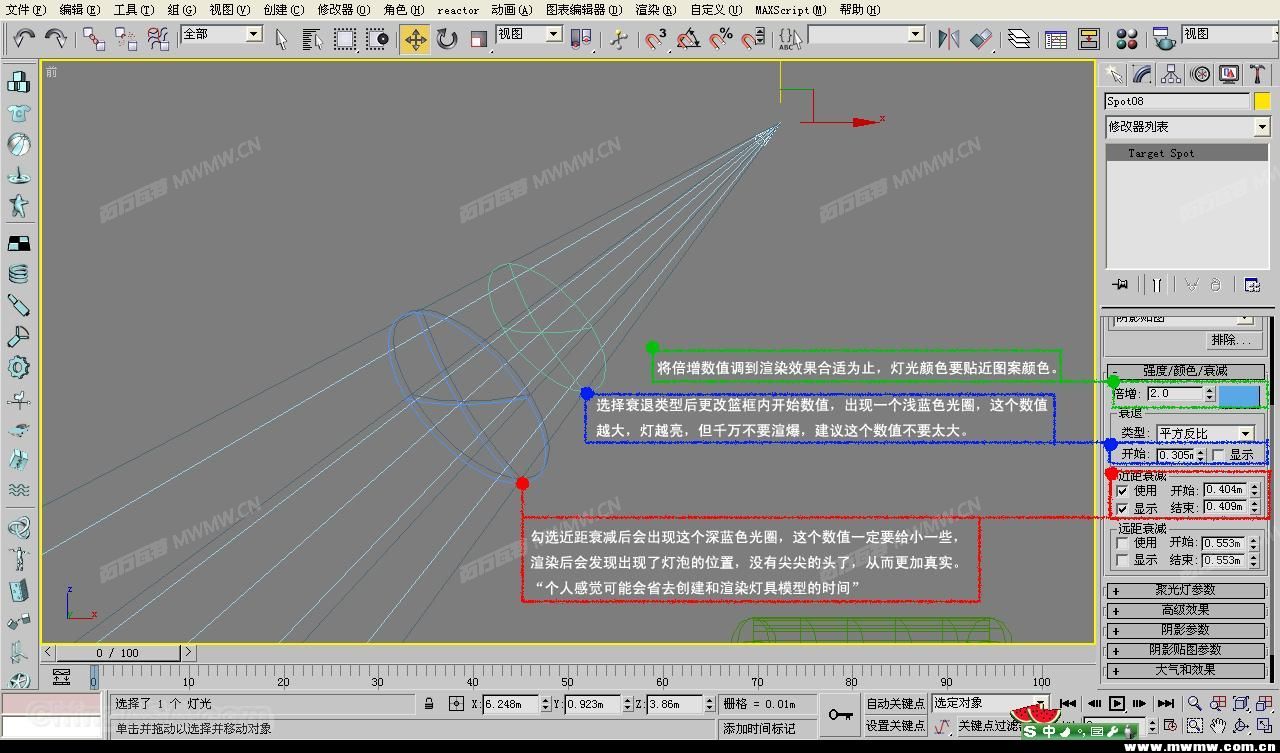
Task: Open the 视图 reference coordinate dropdown
Action: pos(529,34)
